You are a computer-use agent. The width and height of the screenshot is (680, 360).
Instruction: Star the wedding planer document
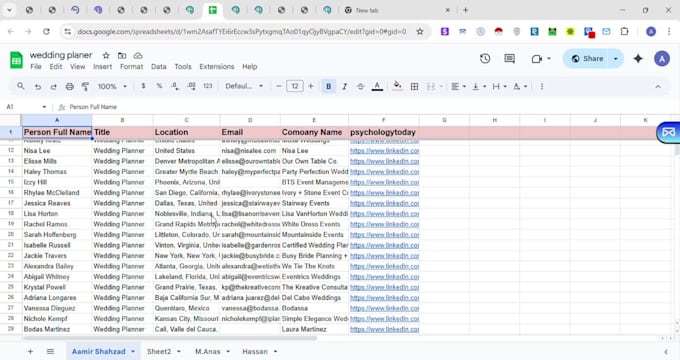(x=106, y=56)
